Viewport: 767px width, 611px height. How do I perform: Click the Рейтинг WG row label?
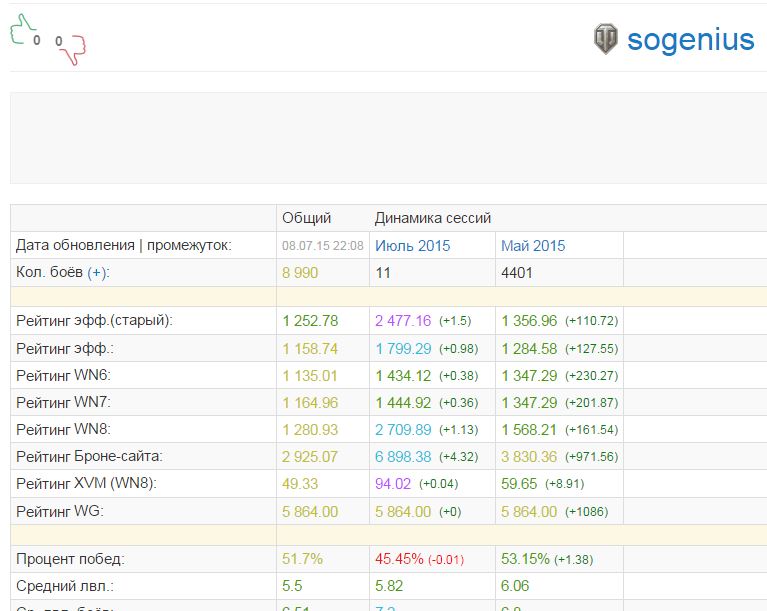[60, 512]
